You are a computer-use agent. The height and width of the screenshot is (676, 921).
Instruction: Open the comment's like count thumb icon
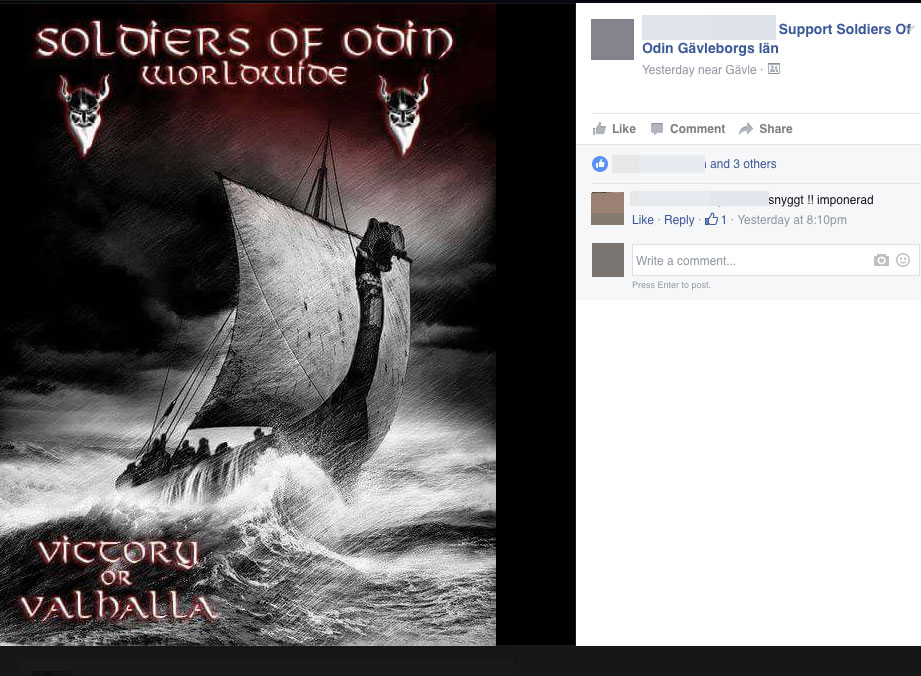711,219
